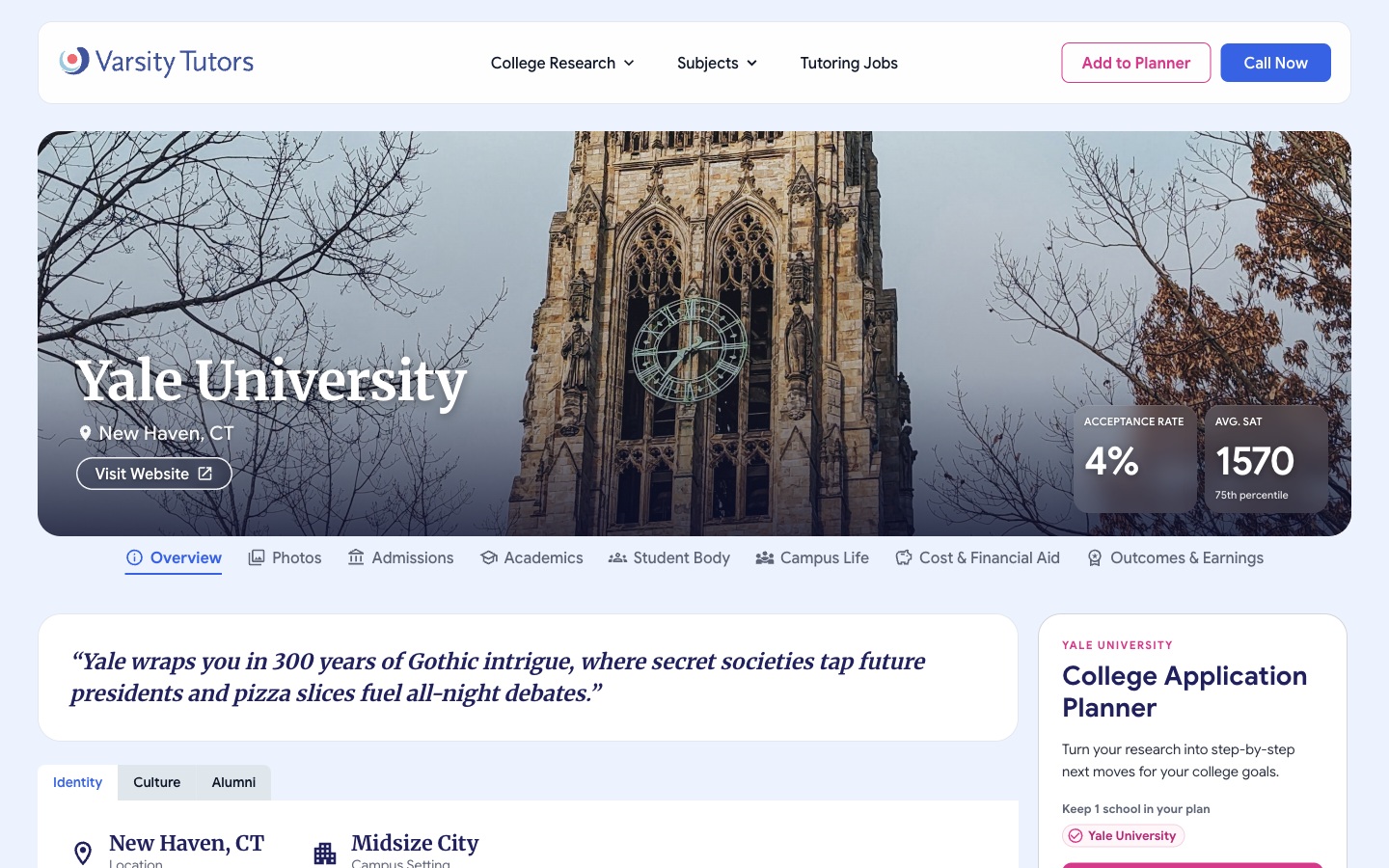Click the external link icon in Visit Website
Screen dimensions: 1389x868
205,474
